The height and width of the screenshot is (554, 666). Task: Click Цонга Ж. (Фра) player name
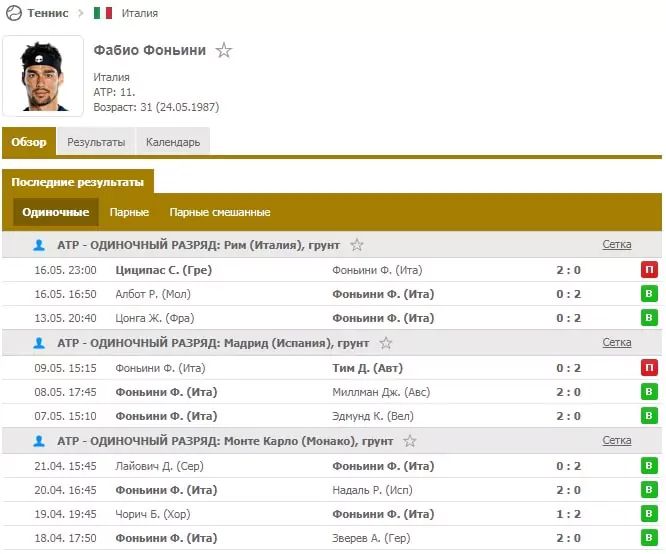coord(155,318)
